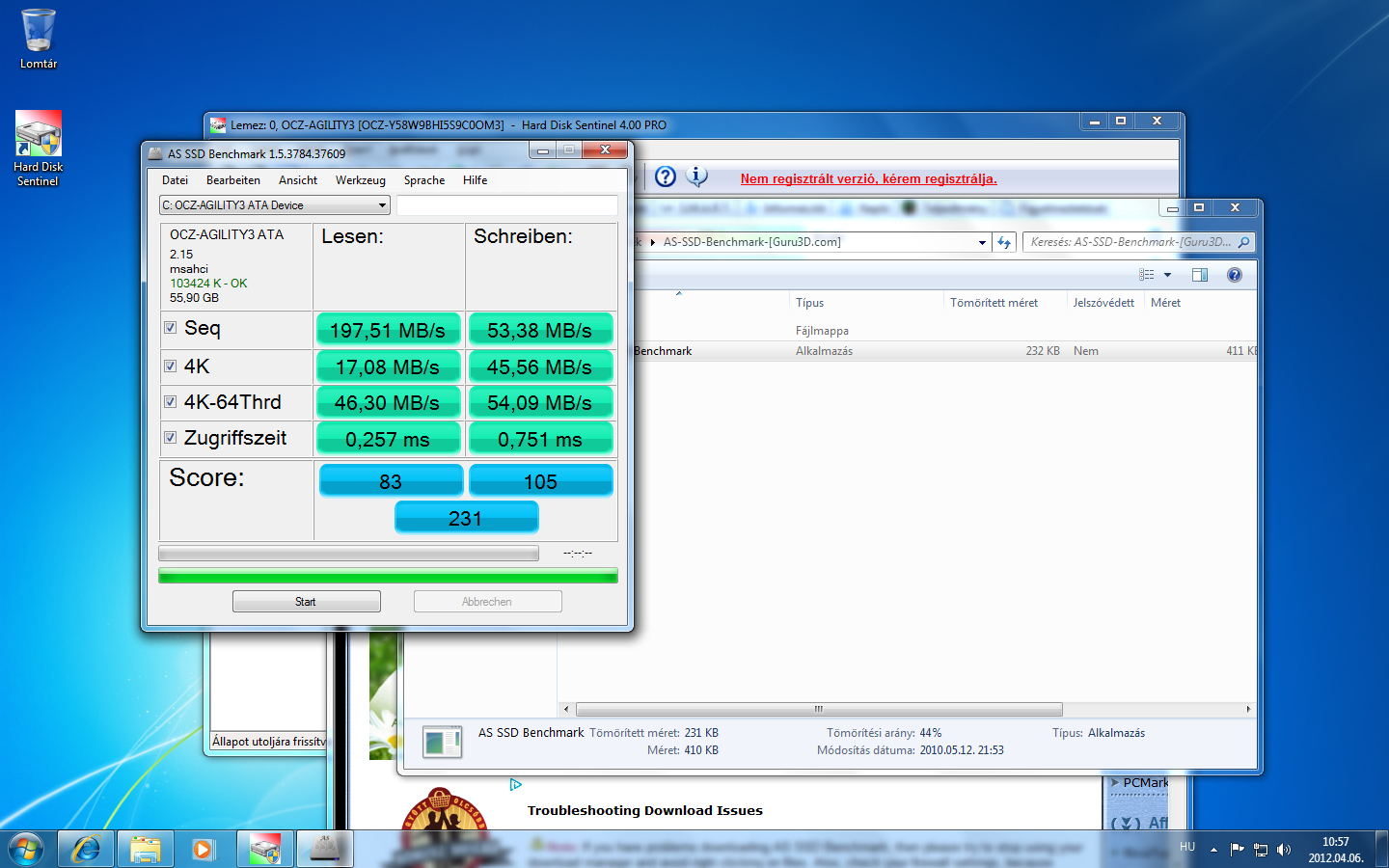1389x868 pixels.
Task: Expand the breadcrumb arrow before AS-SSD-Benchmark-[Guru3D.com]
Action: 653,242
